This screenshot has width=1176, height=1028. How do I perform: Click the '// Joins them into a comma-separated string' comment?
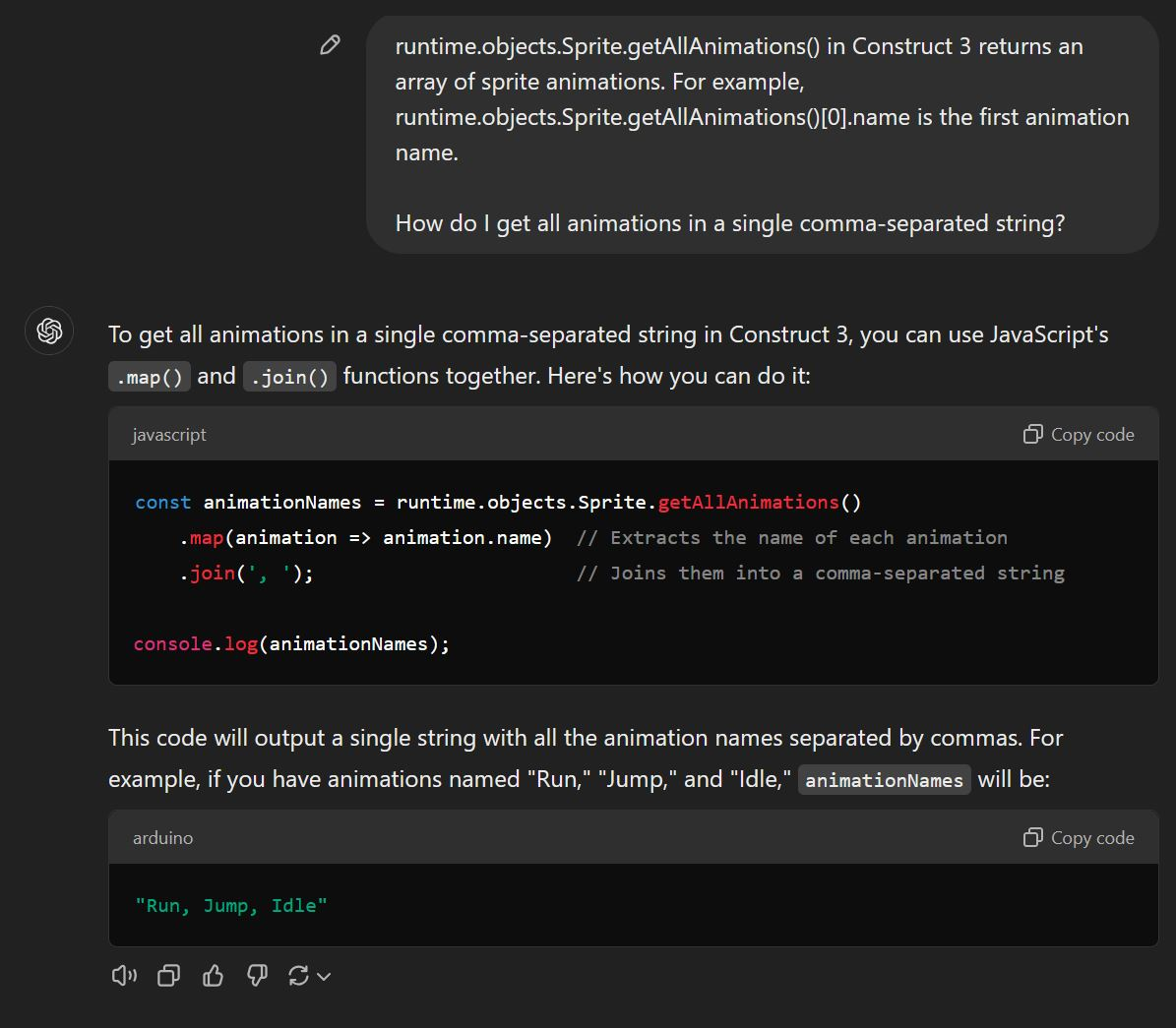pos(821,574)
